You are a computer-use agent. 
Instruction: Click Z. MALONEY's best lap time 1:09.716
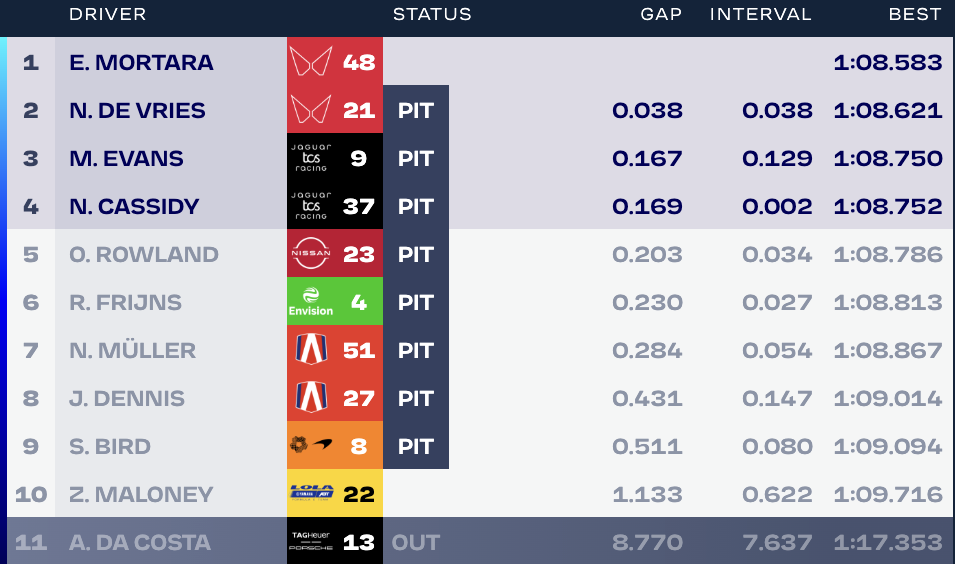click(x=888, y=494)
